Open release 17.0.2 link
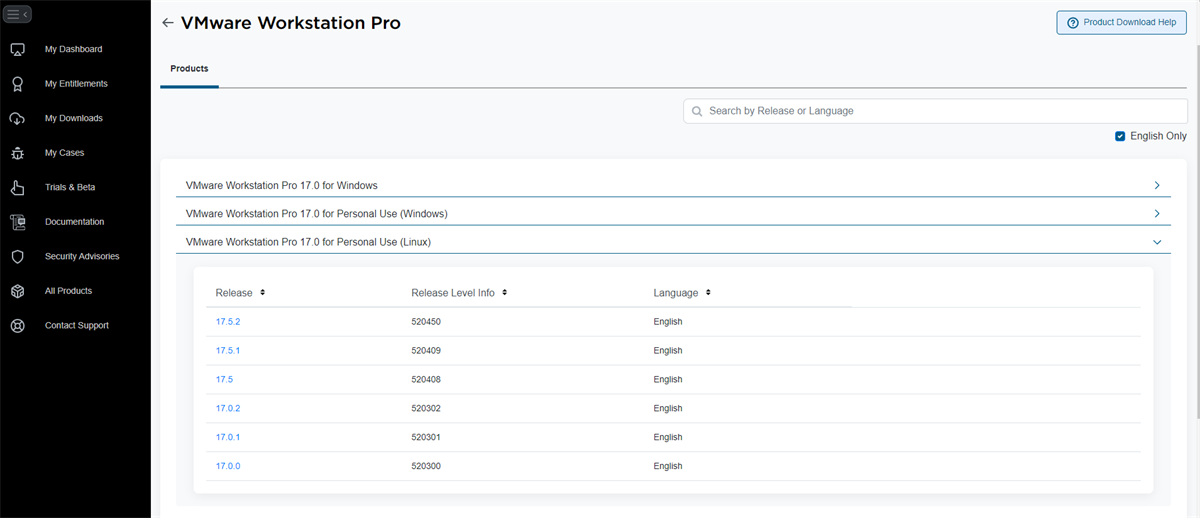The height and width of the screenshot is (518, 1200). (228, 408)
